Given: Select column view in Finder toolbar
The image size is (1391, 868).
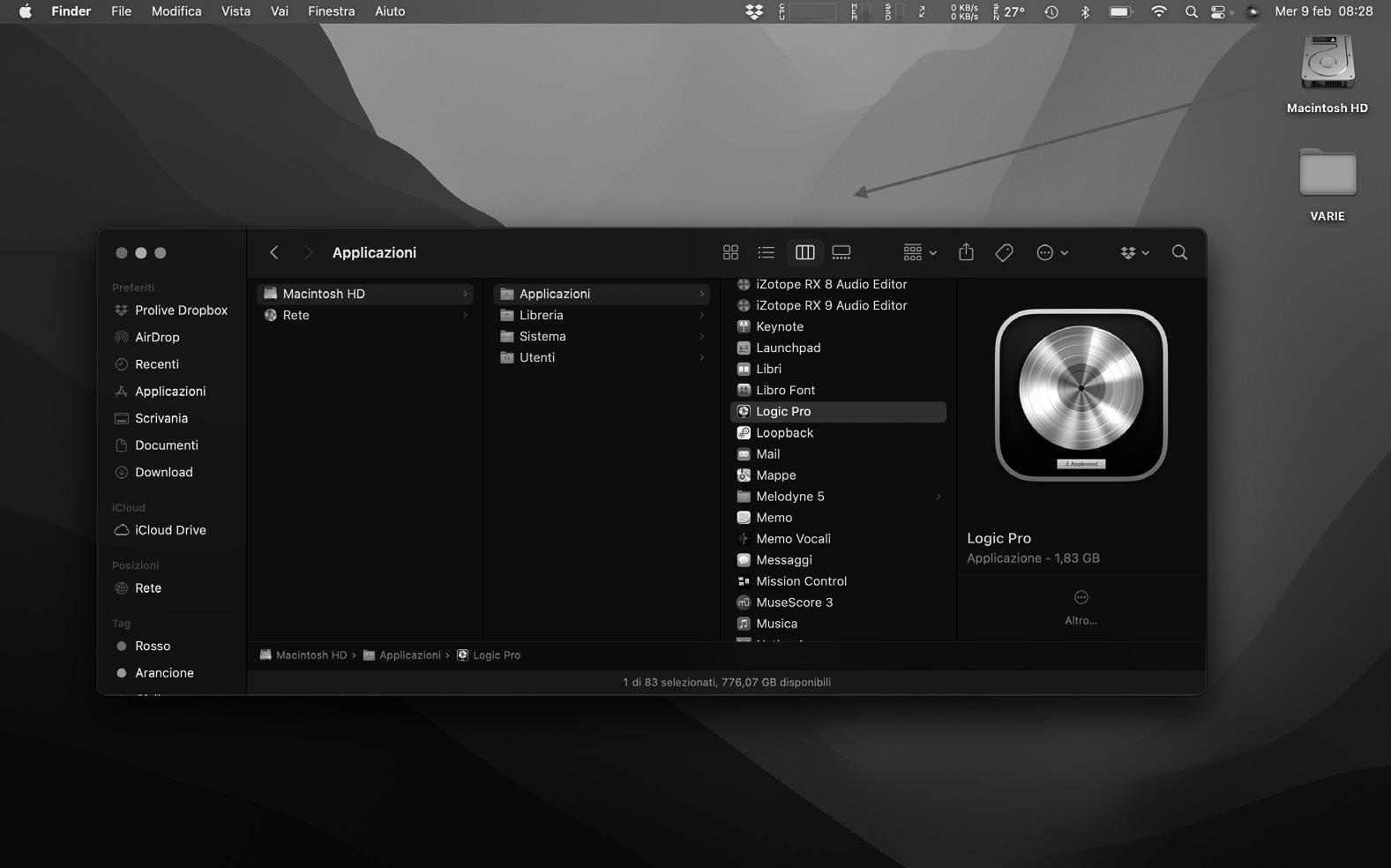Looking at the screenshot, I should 804,252.
